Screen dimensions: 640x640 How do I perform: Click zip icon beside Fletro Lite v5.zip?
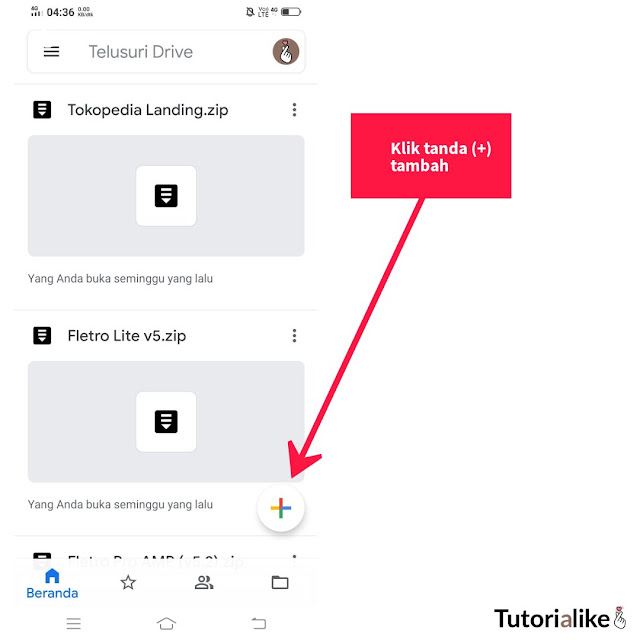tap(42, 336)
